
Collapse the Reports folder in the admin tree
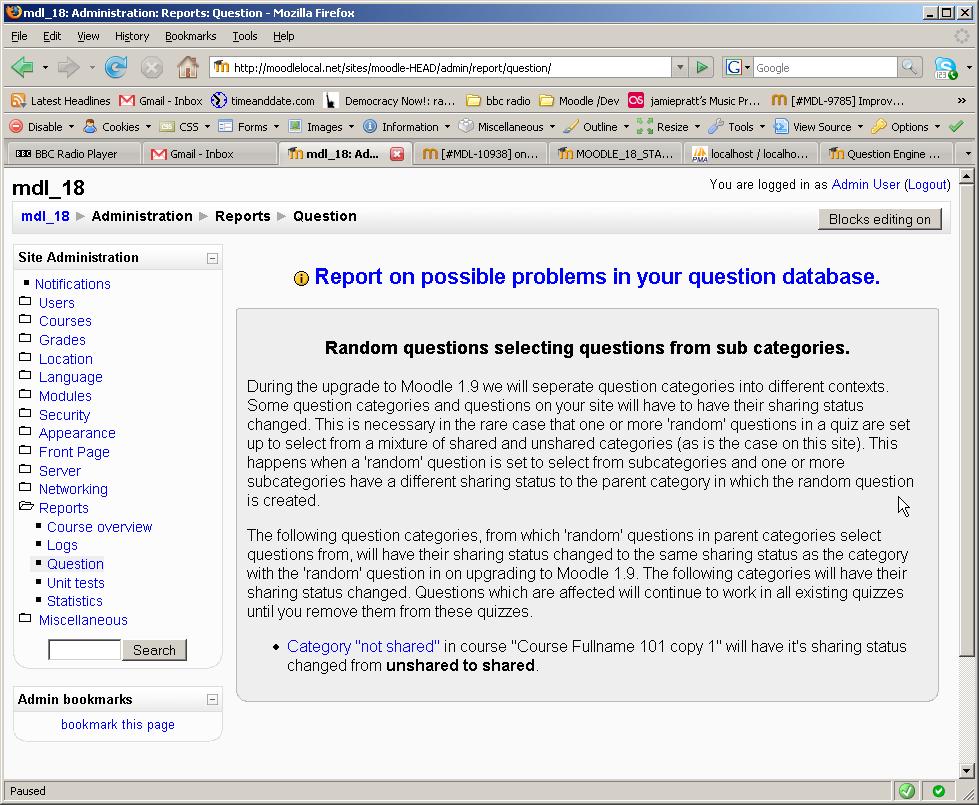tap(26, 508)
